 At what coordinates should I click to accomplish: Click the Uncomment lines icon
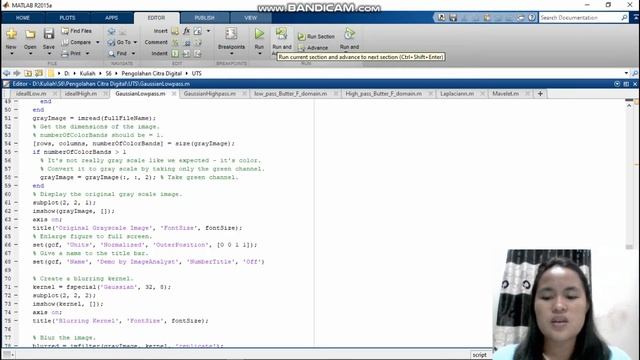[x=187, y=42]
